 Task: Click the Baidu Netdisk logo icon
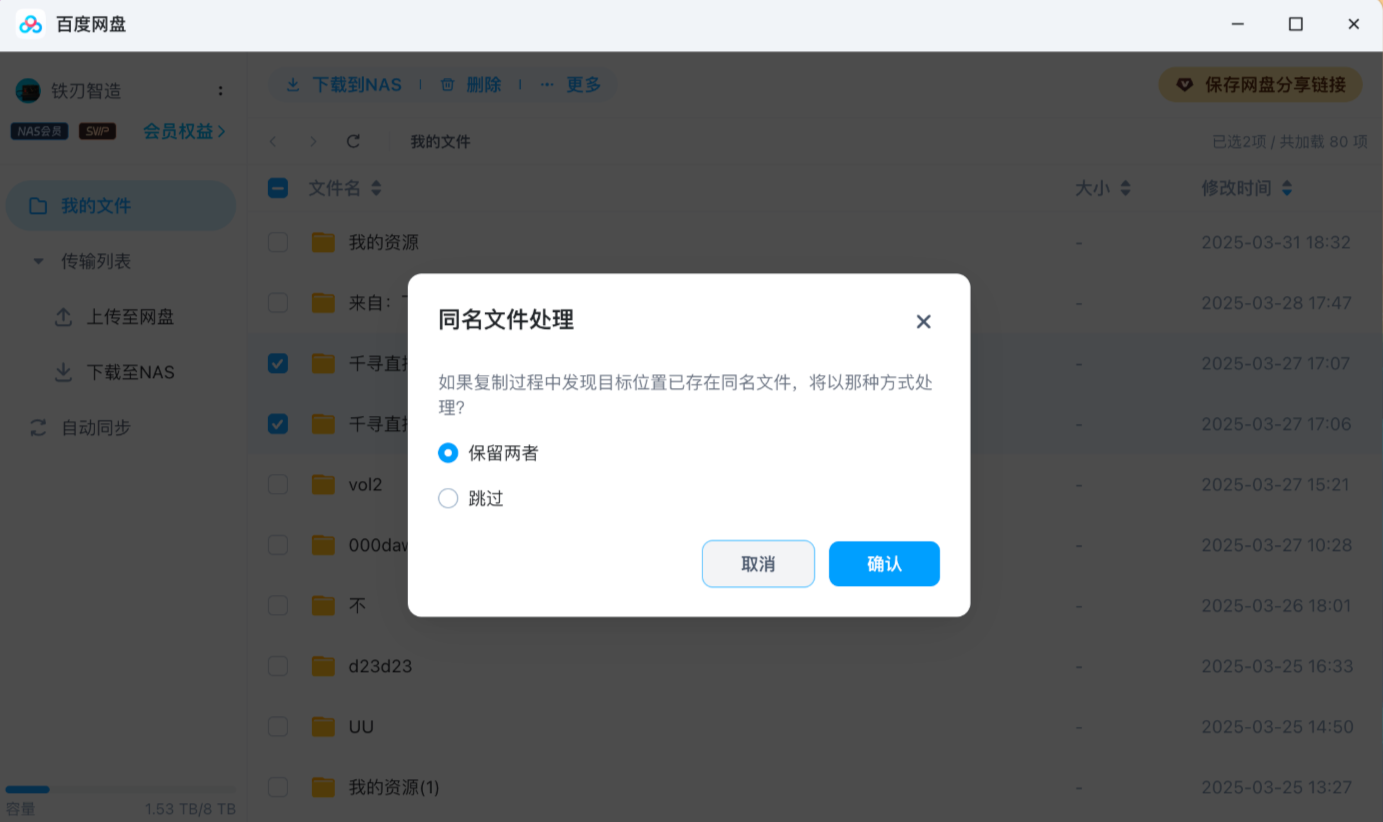click(31, 25)
